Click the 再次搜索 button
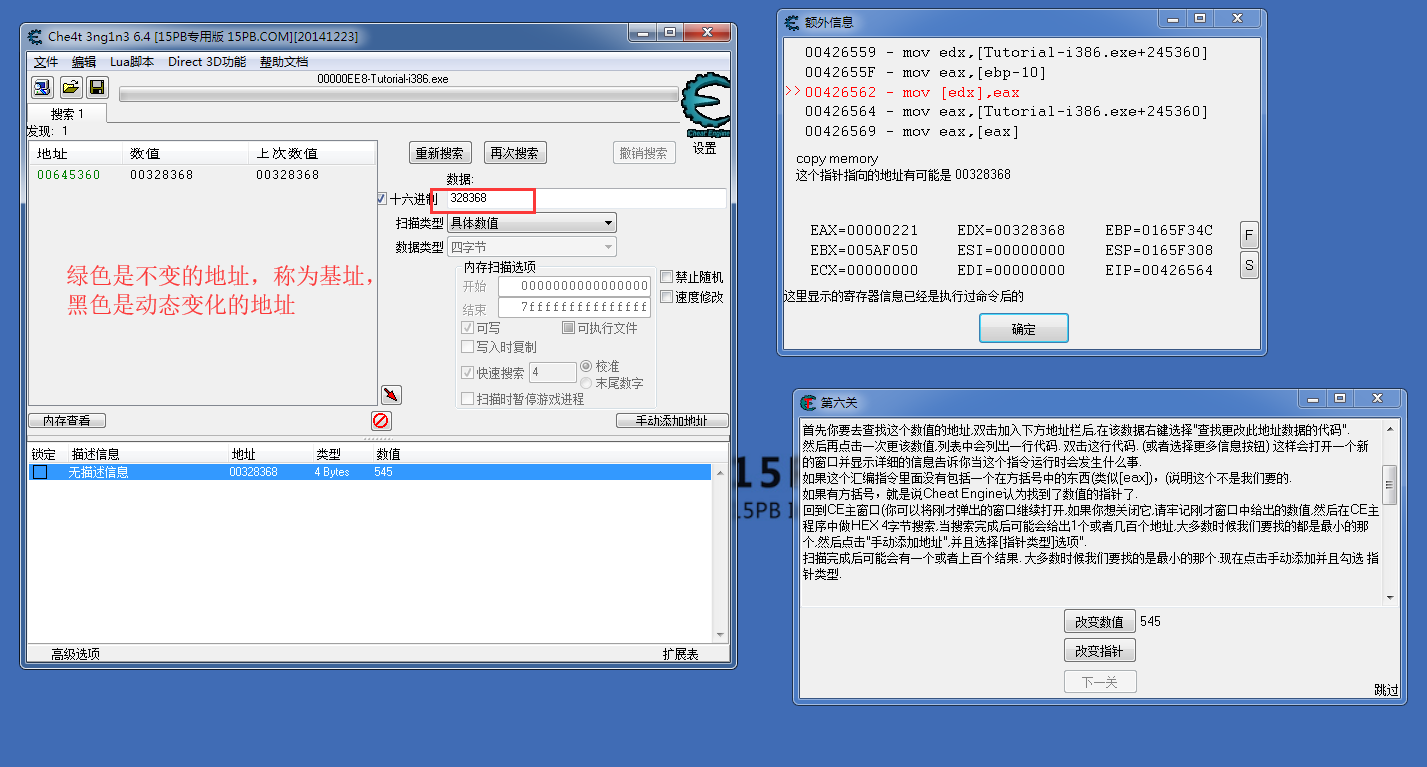 click(515, 153)
